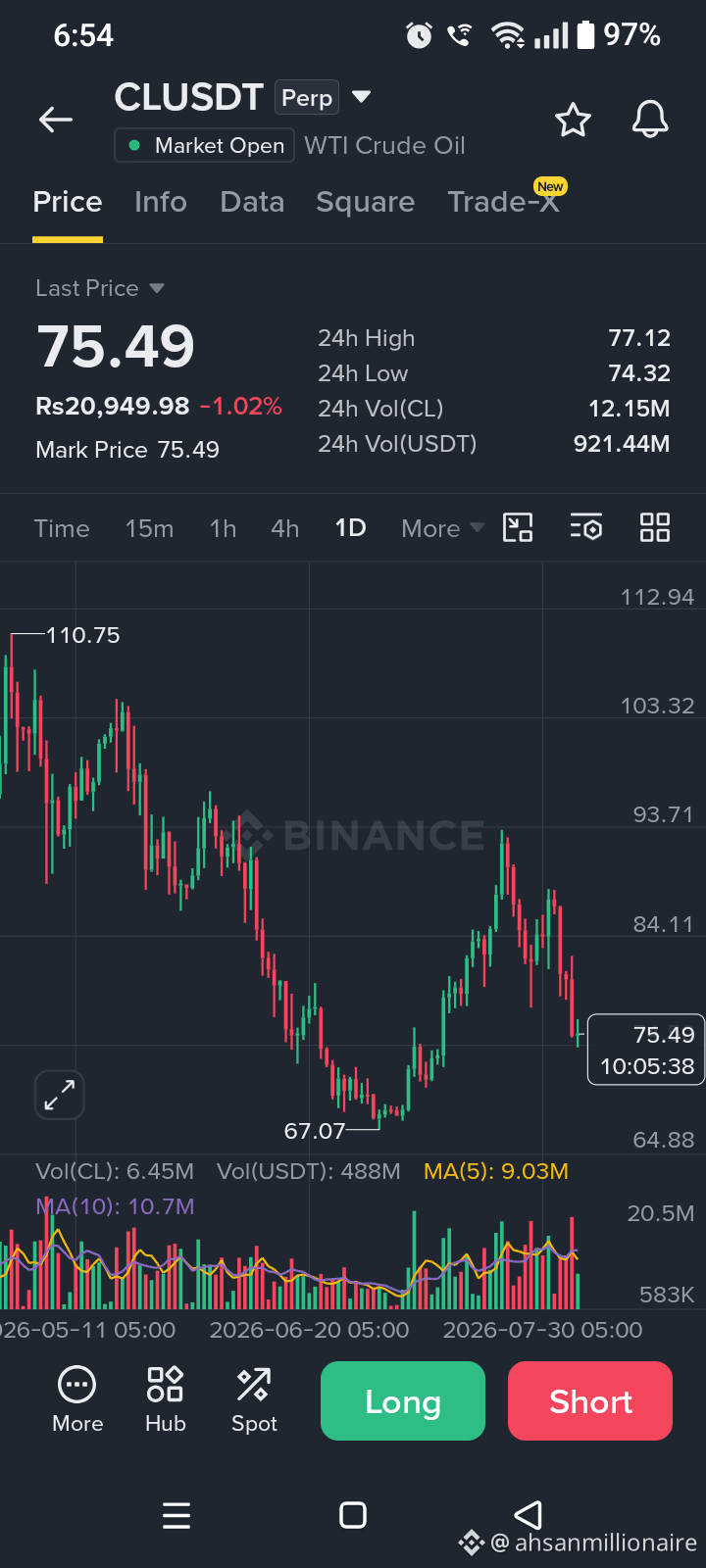706x1568 pixels.
Task: Tap the Mark Price 75.49 text
Action: [127, 450]
